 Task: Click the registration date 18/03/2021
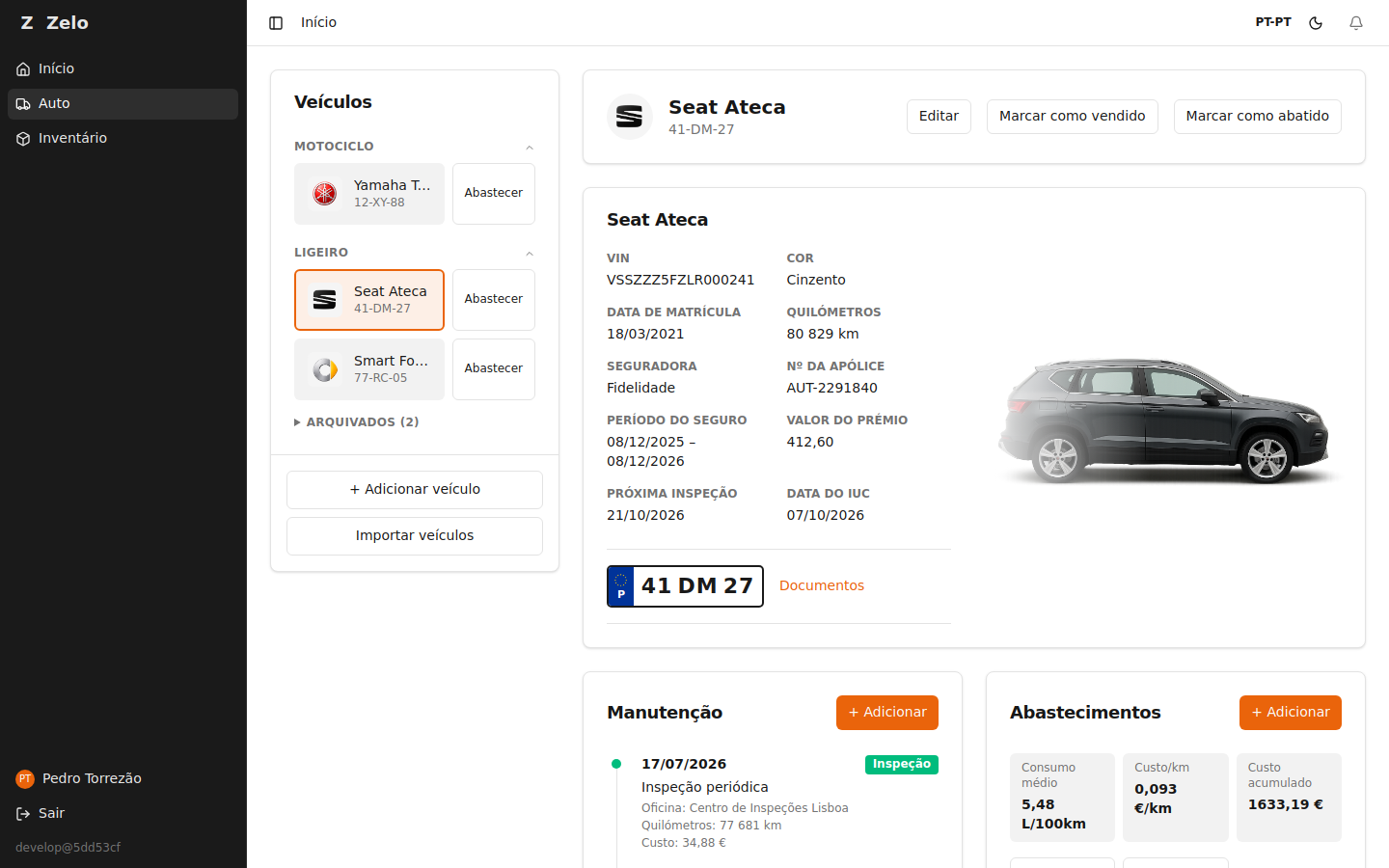point(645,335)
